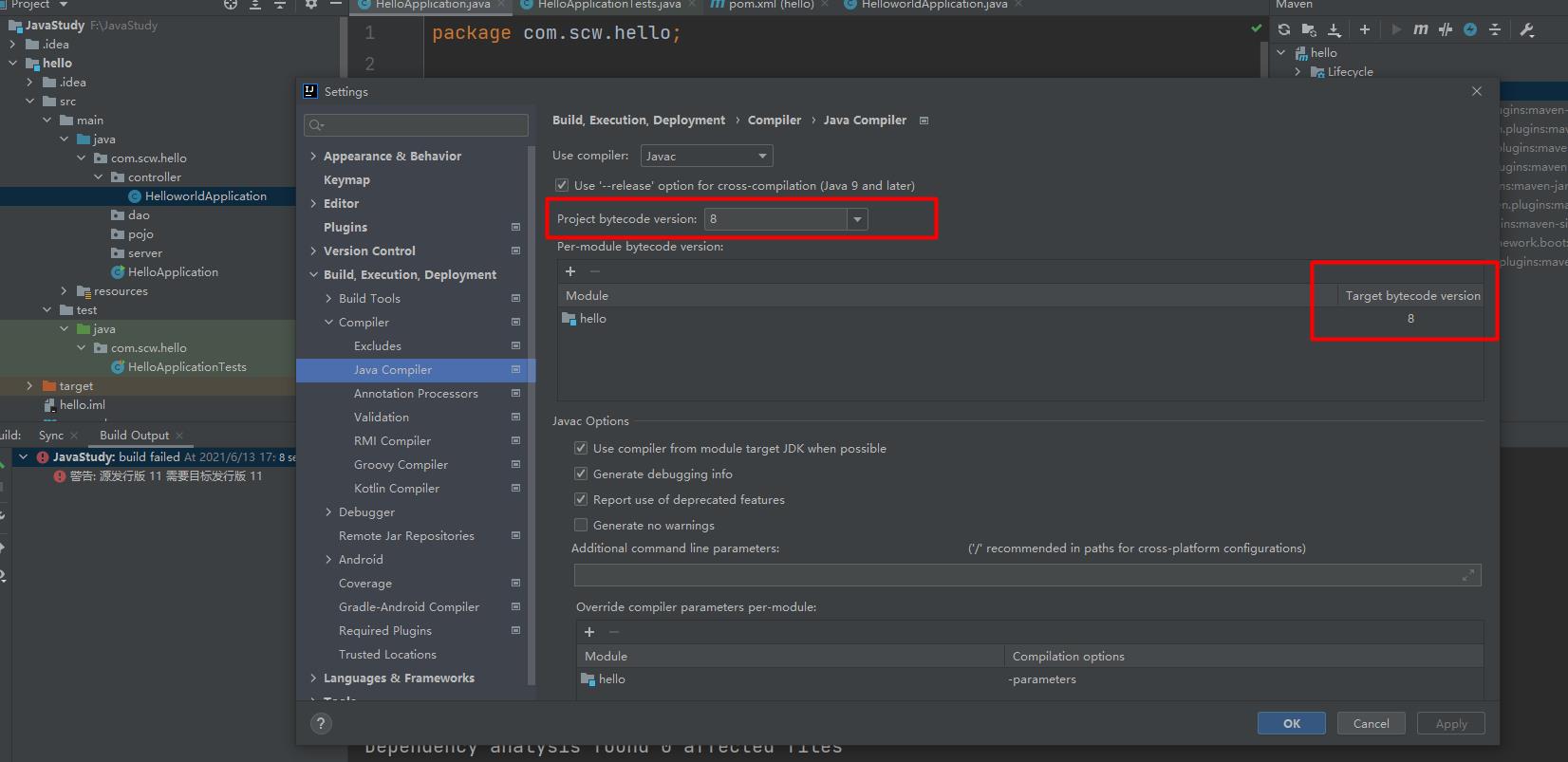1568x762 pixels.
Task: Open Project bytecode version dropdown arrow
Action: coord(857,219)
